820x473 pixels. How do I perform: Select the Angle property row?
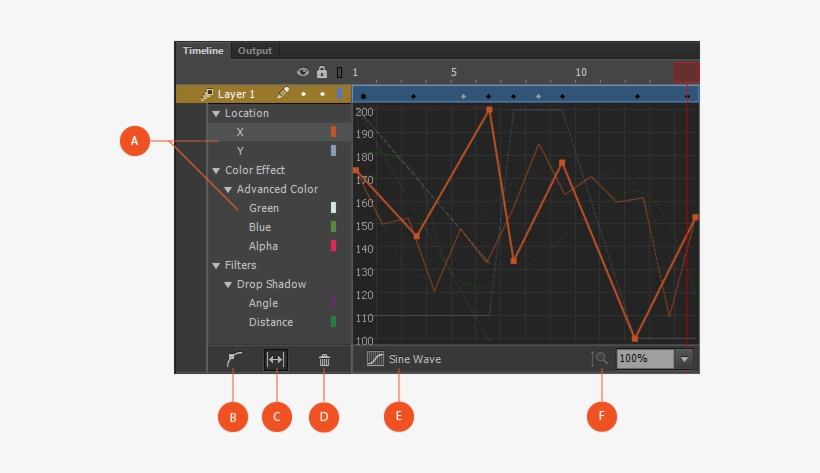click(x=279, y=303)
